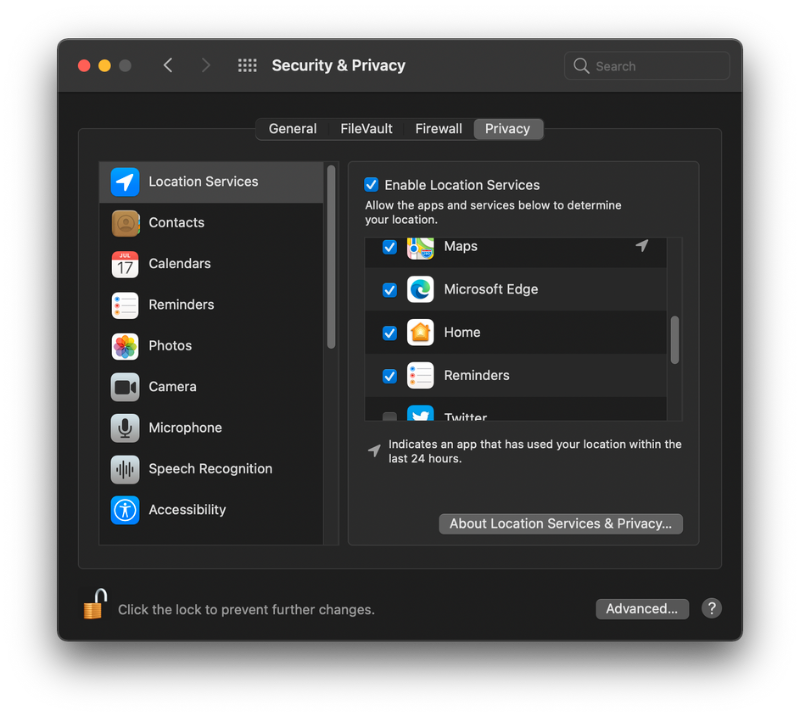Click the Photos privacy icon

point(124,345)
